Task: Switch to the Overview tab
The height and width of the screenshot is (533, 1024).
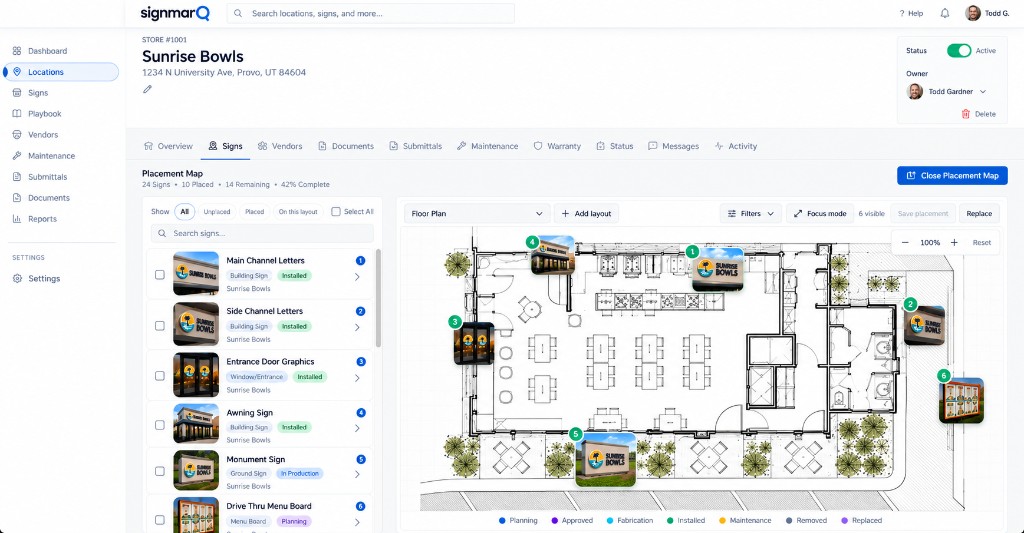Action: click(x=168, y=146)
